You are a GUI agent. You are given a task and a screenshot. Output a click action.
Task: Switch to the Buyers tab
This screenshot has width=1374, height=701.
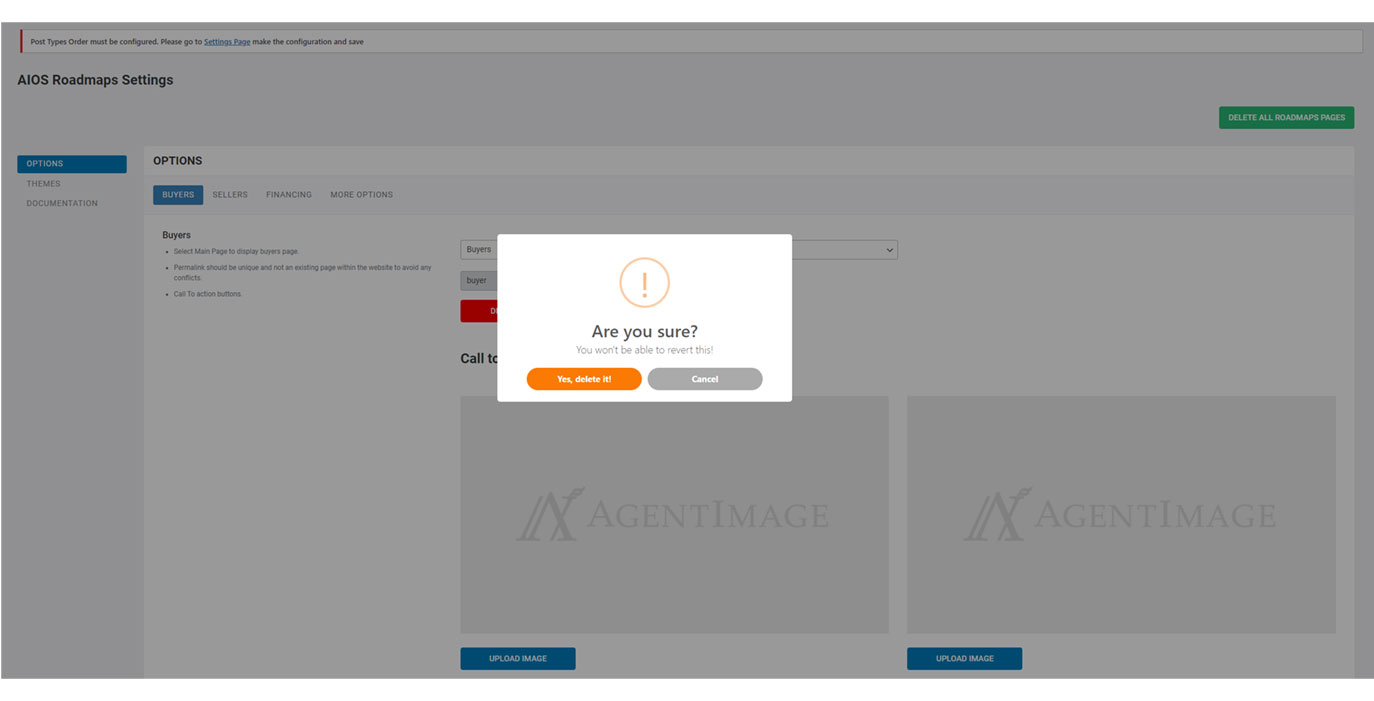178,195
